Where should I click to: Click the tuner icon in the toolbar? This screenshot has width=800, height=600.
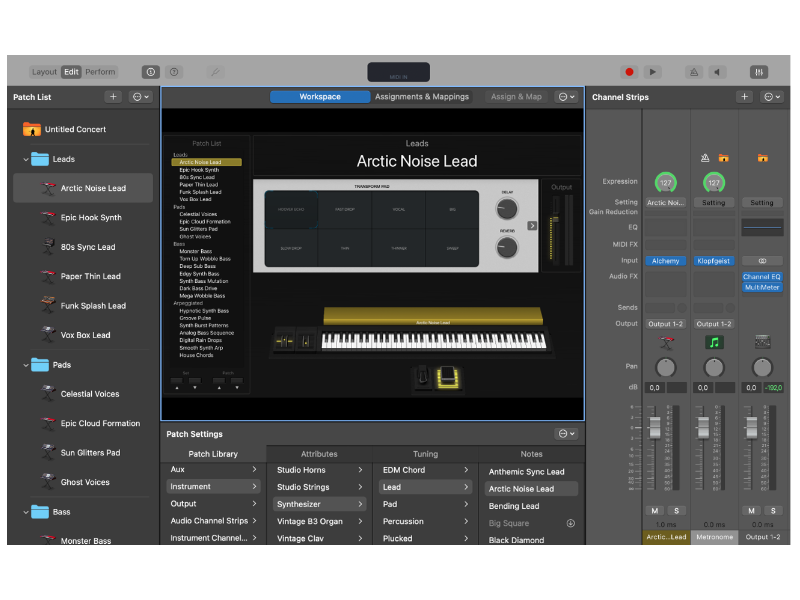[215, 72]
